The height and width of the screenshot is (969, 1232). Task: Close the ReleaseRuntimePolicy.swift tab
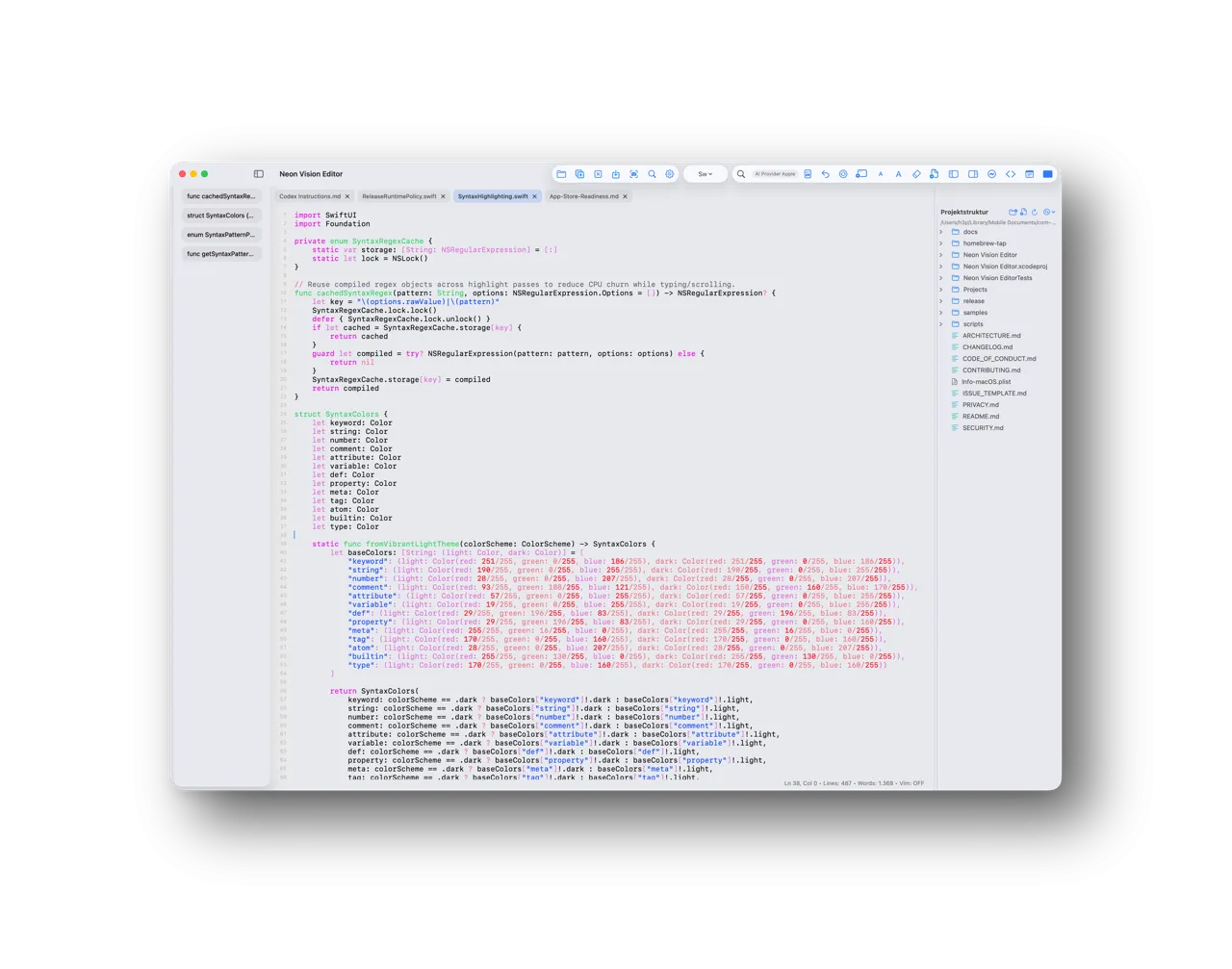(443, 196)
